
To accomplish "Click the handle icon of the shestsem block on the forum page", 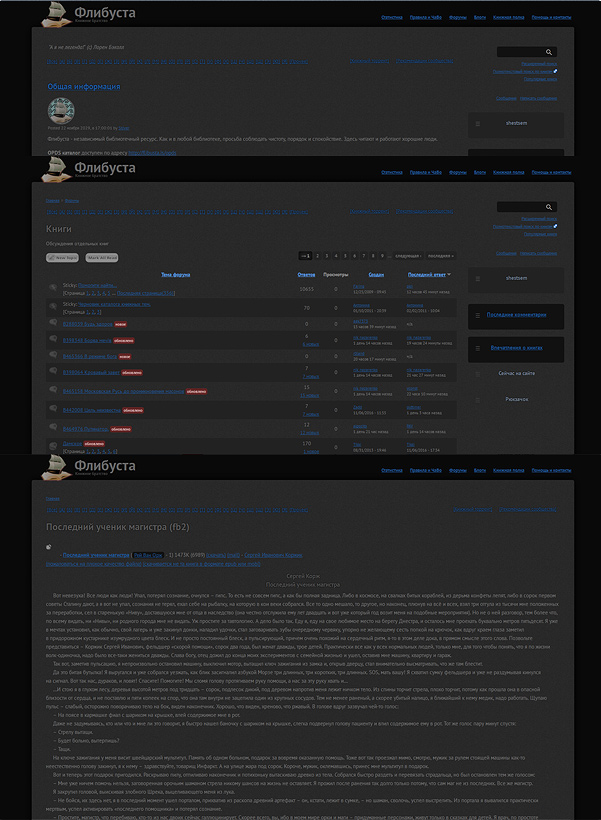I will 478,279.
